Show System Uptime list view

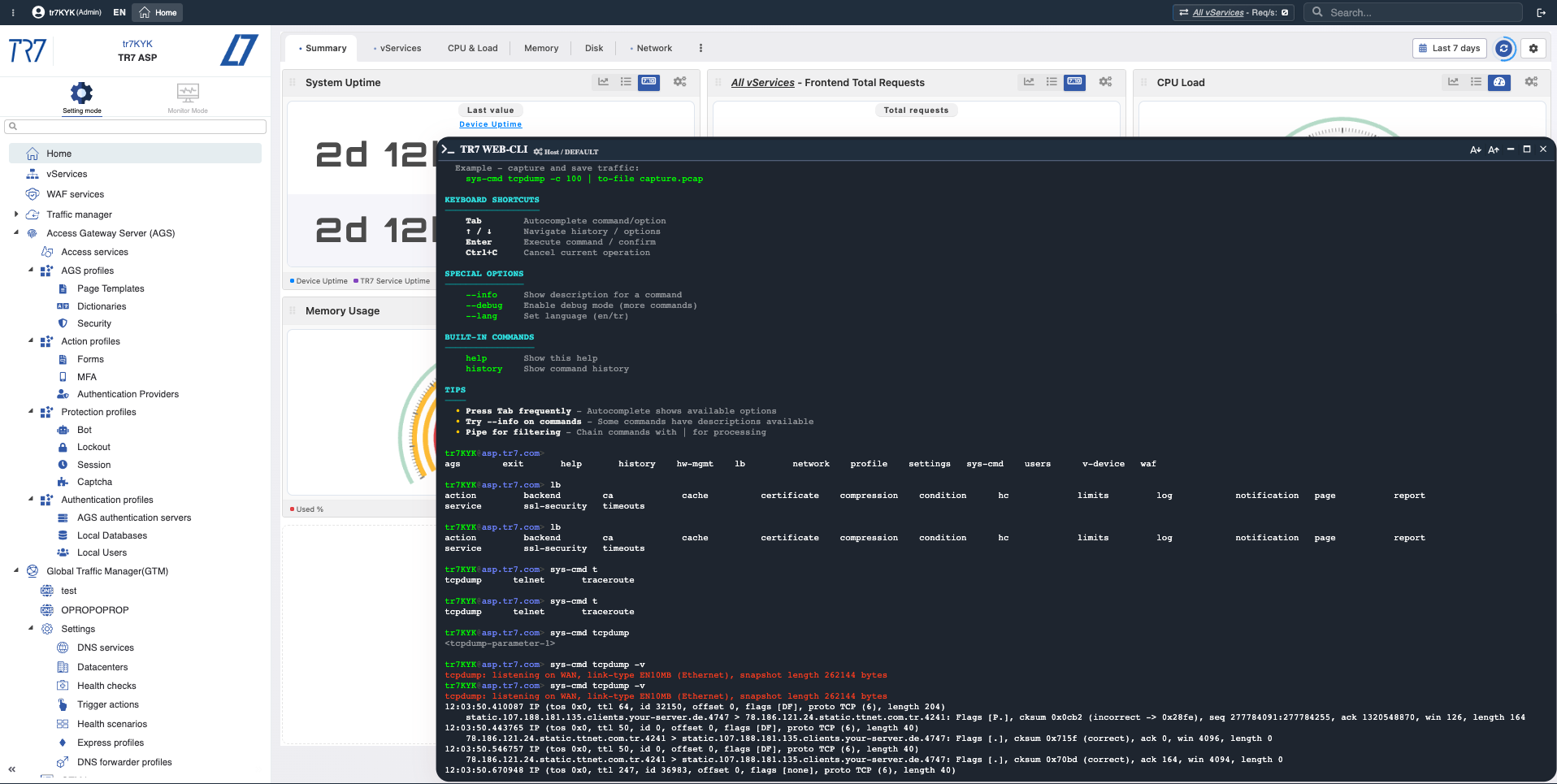[x=626, y=82]
